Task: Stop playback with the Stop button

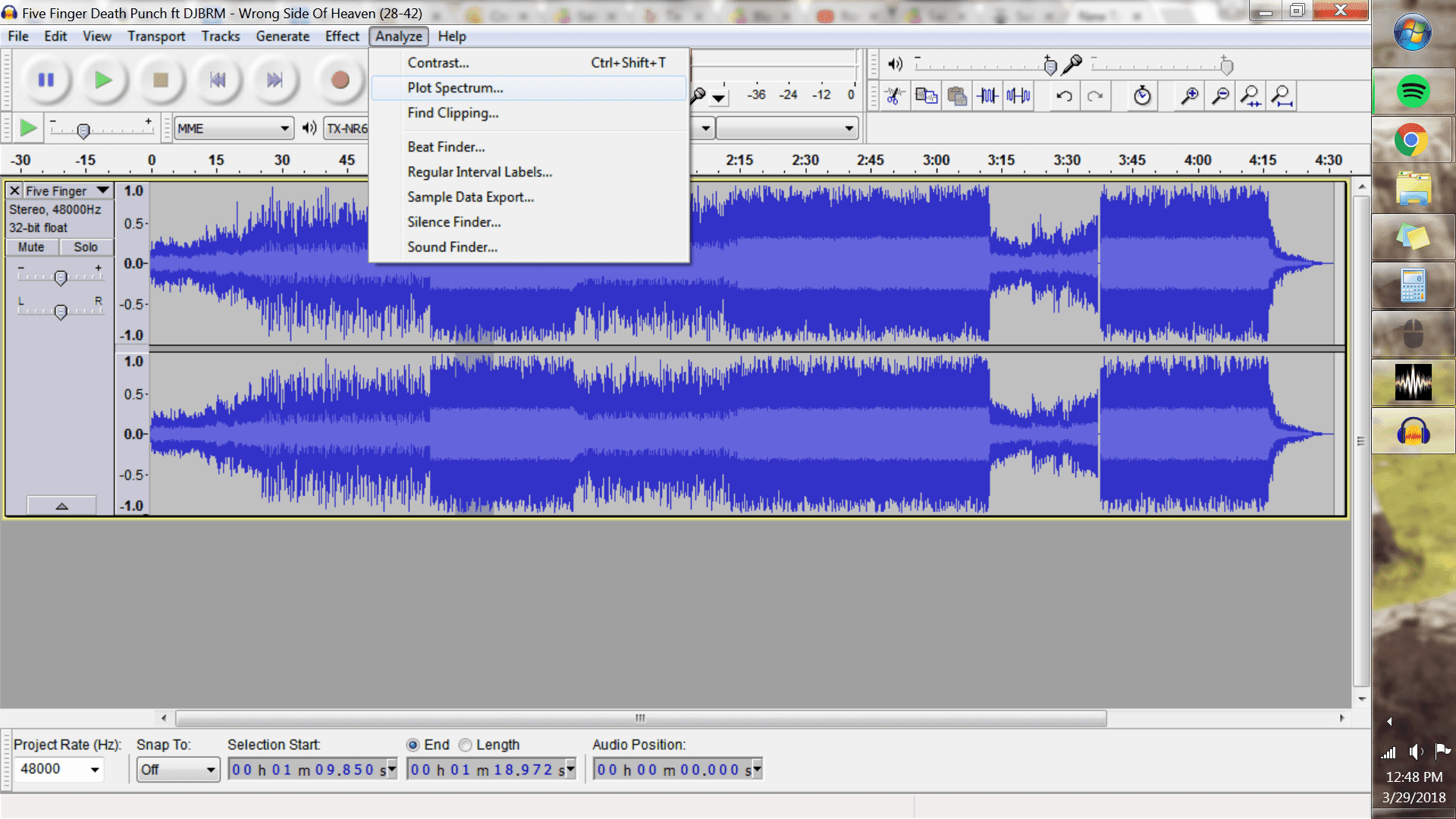Action: pos(160,80)
